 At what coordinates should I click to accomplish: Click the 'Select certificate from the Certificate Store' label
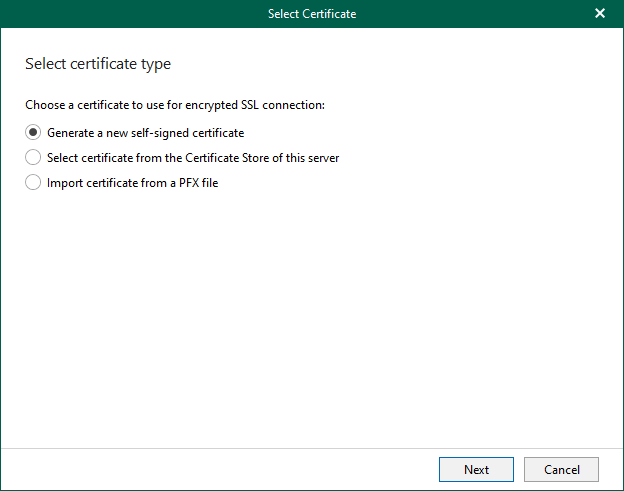click(x=192, y=157)
